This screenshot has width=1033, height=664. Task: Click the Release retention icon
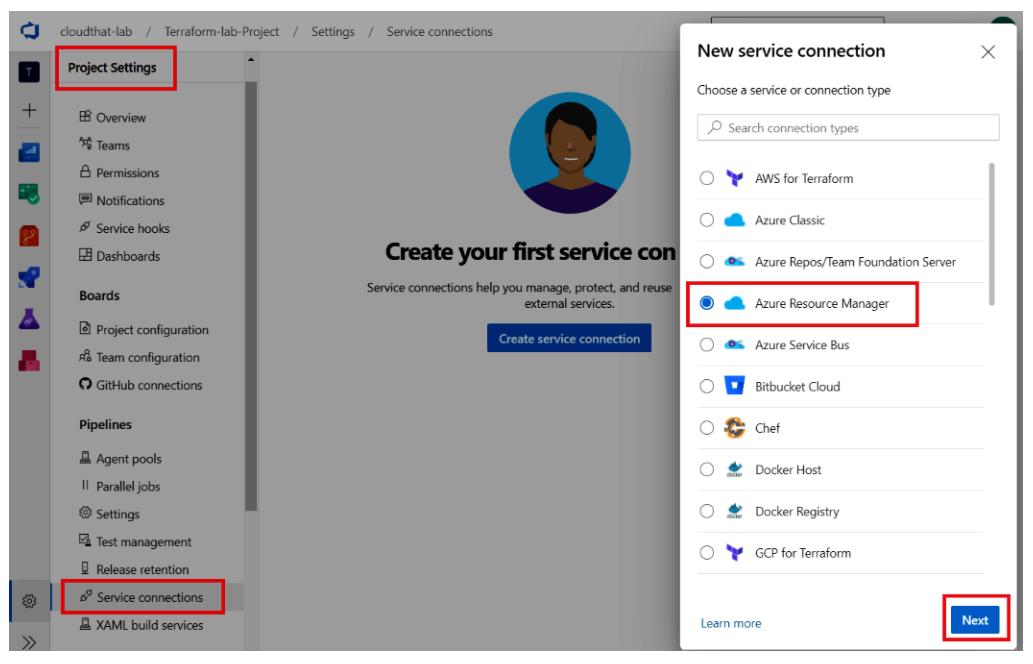(85, 568)
